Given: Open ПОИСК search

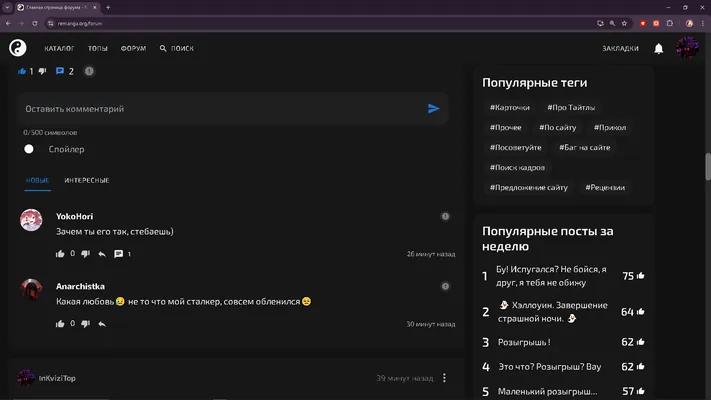Looking at the screenshot, I should coord(177,48).
